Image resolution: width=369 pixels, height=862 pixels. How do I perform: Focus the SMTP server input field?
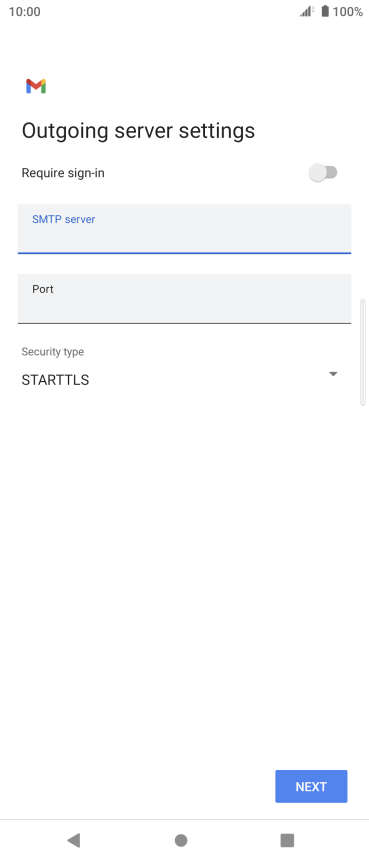[x=184, y=229]
